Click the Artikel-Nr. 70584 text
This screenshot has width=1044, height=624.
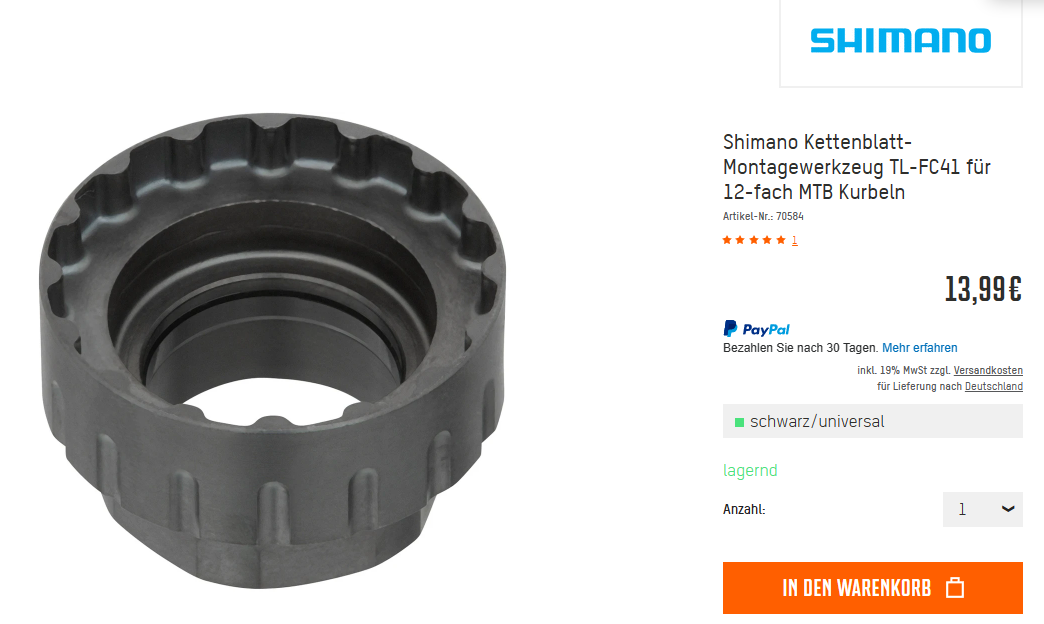coord(763,216)
